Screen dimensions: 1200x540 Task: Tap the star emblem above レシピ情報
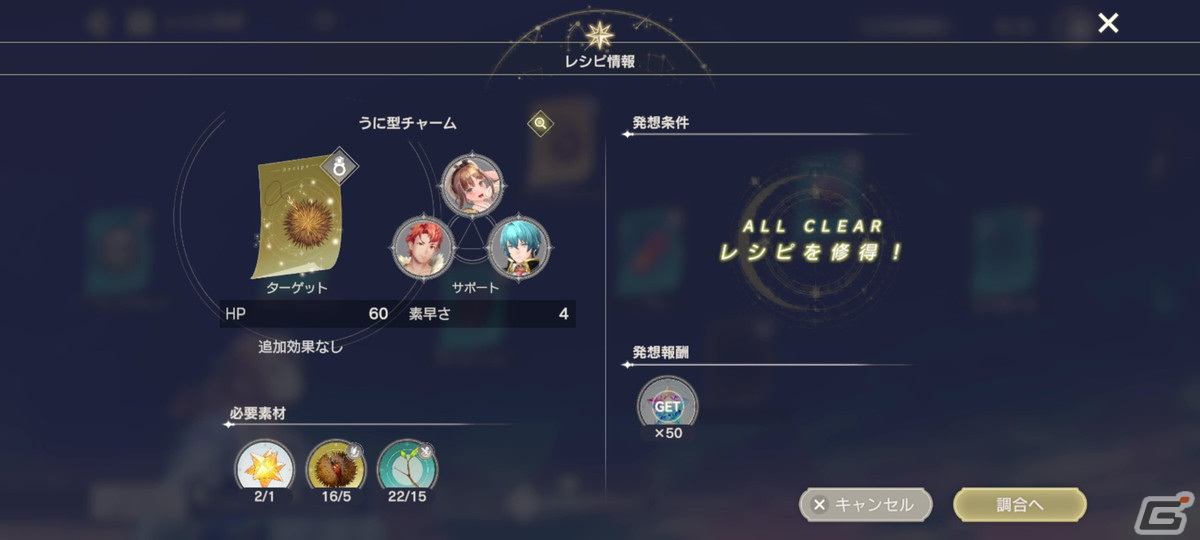pos(600,36)
